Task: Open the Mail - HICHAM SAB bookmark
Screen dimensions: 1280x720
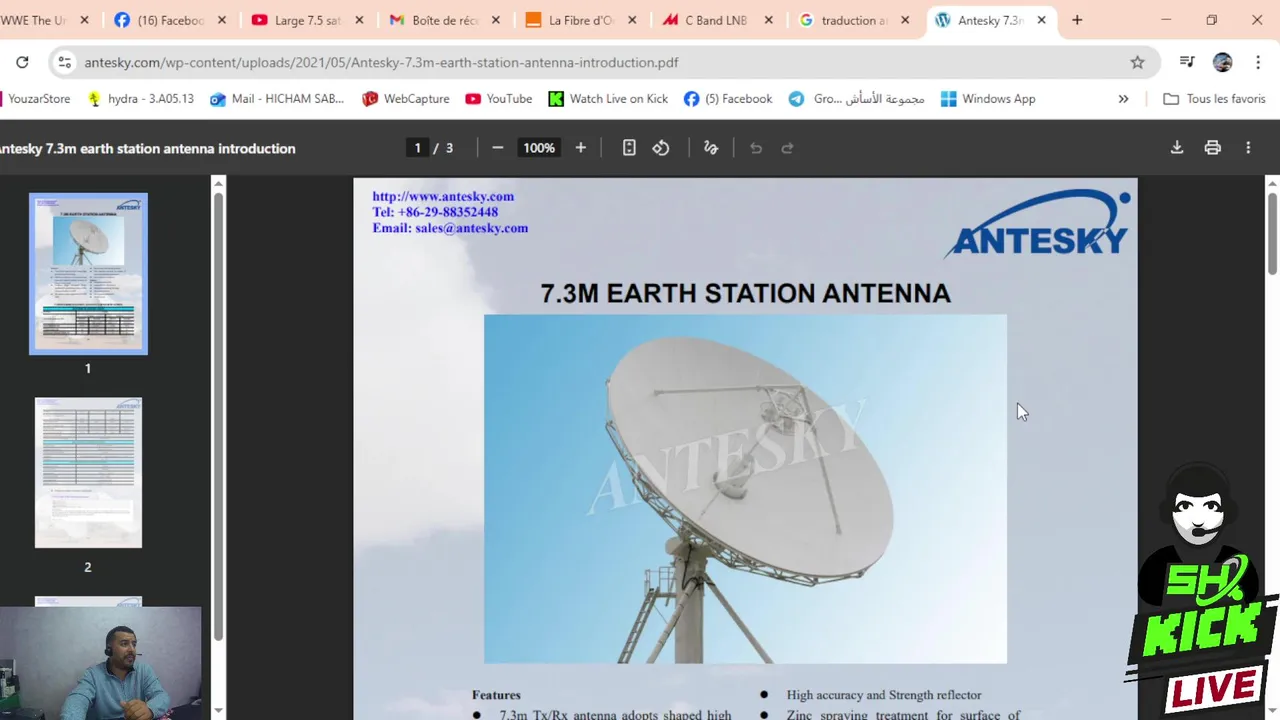Action: tap(277, 99)
